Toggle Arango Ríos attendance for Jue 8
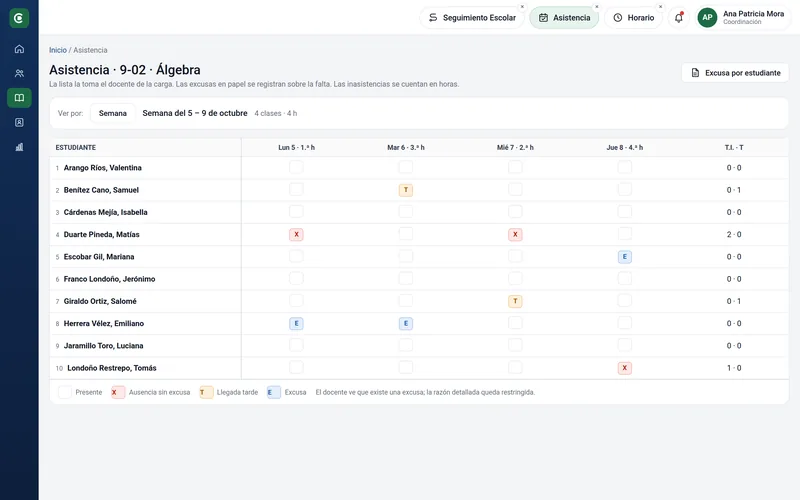 [624, 167]
